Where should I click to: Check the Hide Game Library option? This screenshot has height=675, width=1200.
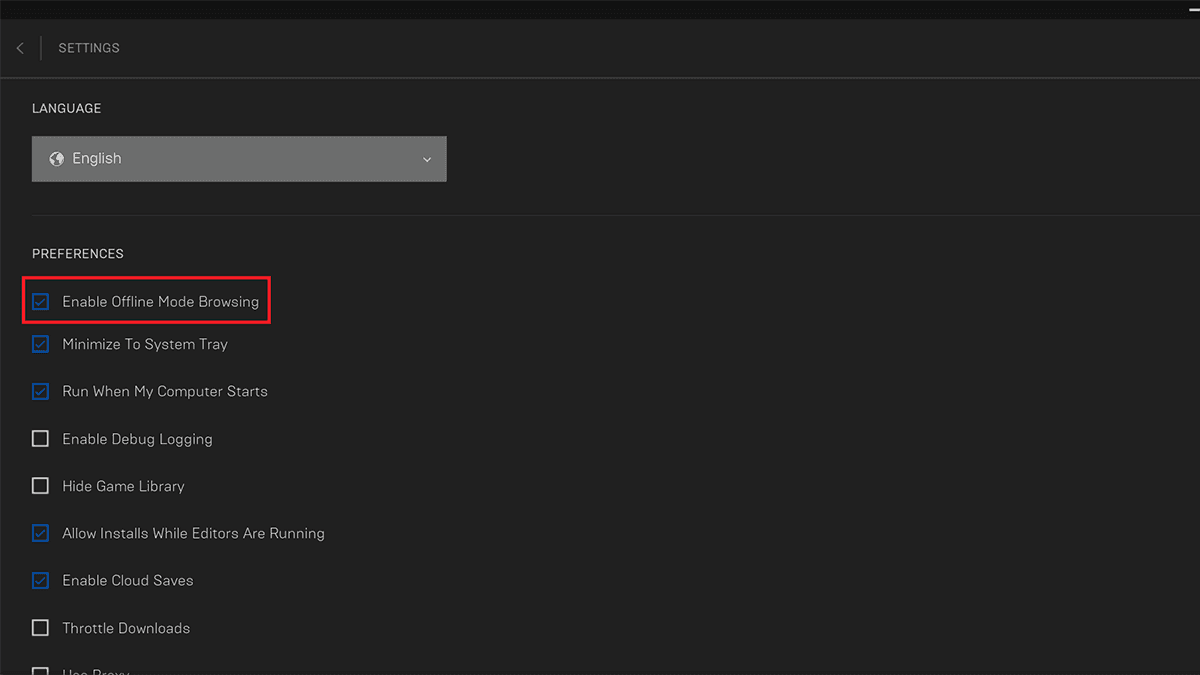pos(40,485)
